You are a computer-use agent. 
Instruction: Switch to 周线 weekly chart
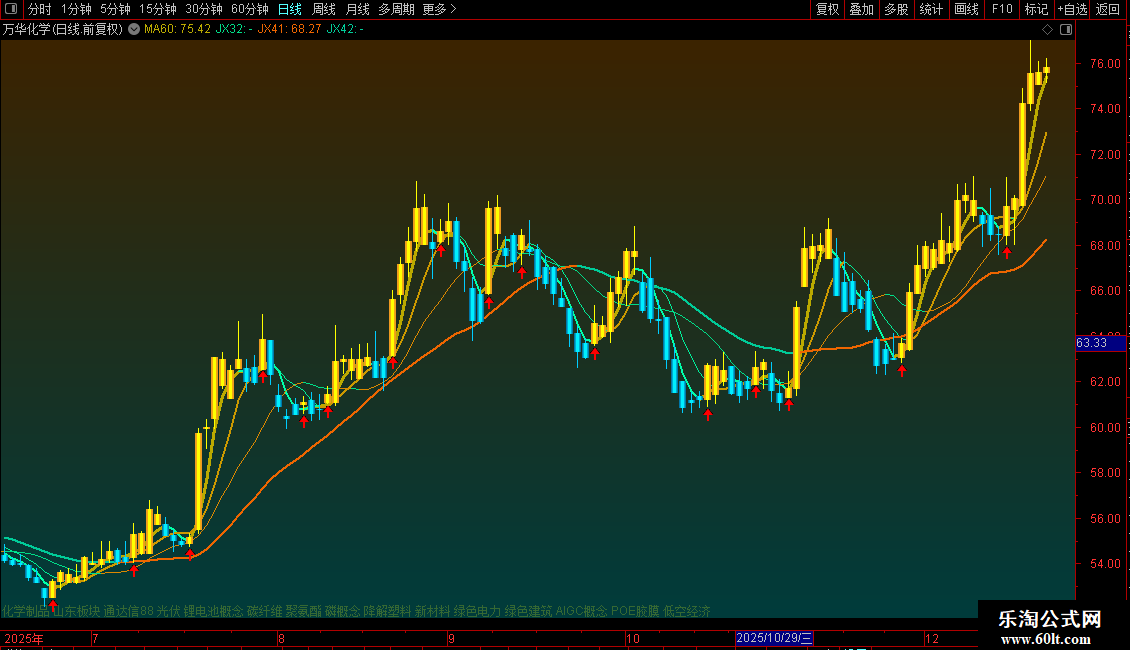pos(324,9)
